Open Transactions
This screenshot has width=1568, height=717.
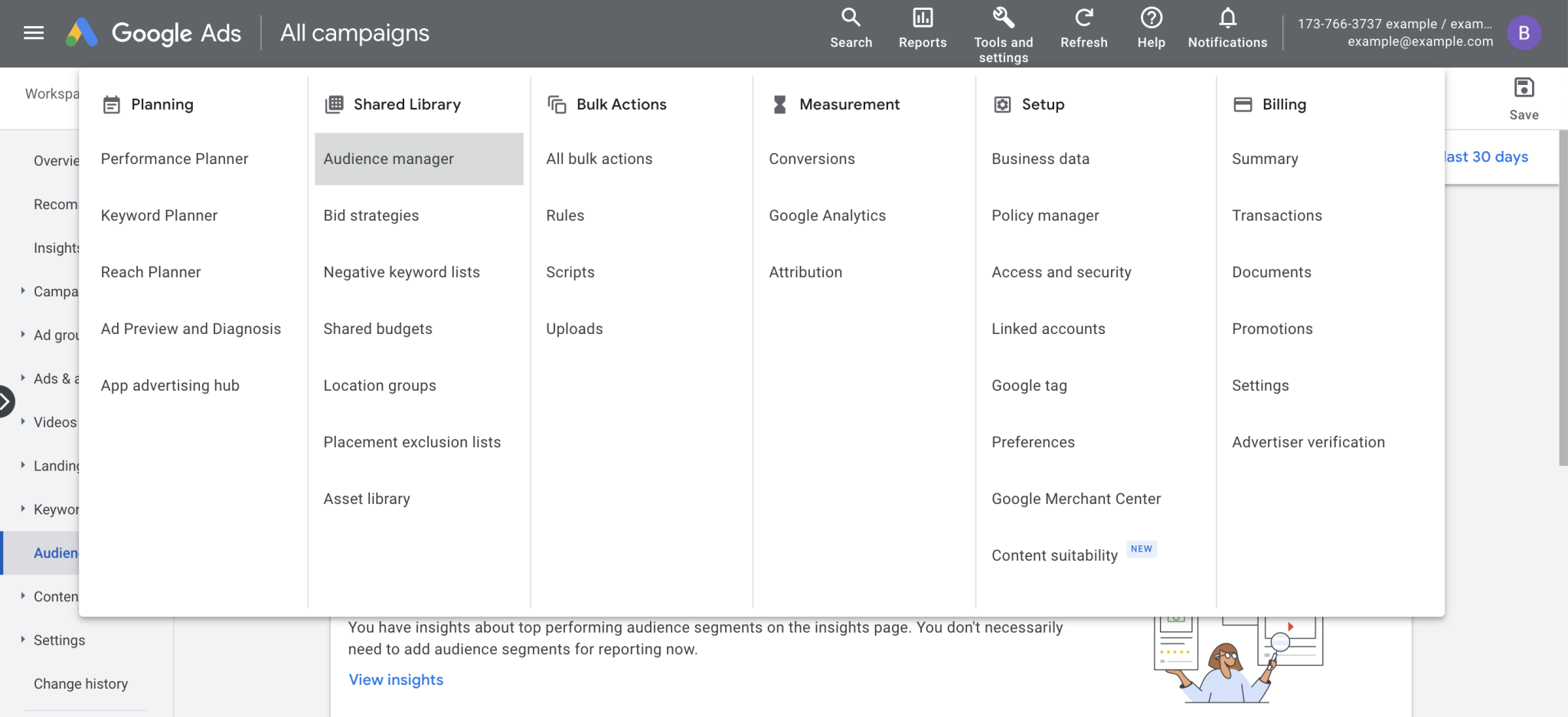[1277, 215]
